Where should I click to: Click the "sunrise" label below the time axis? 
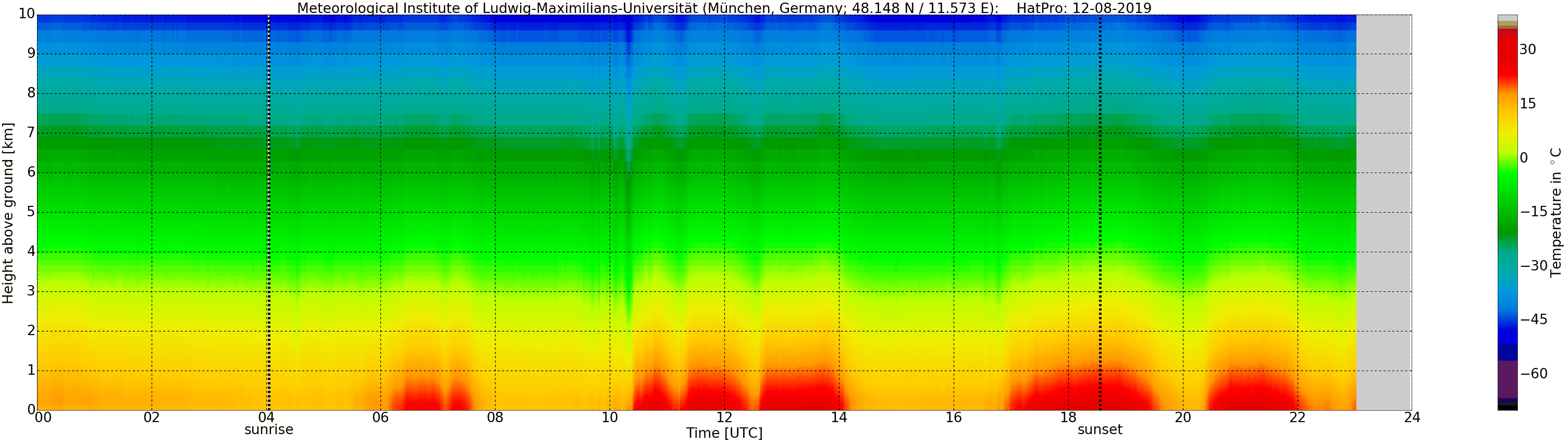pyautogui.click(x=268, y=429)
